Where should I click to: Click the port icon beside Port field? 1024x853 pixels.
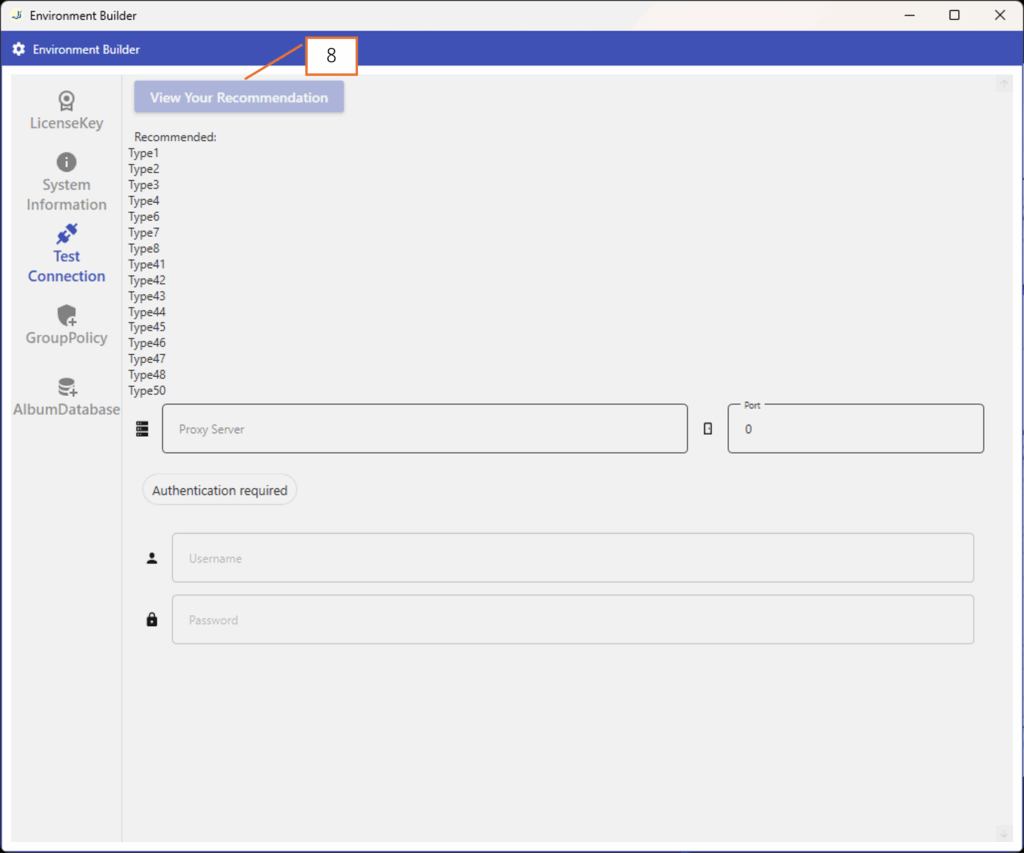coord(708,429)
